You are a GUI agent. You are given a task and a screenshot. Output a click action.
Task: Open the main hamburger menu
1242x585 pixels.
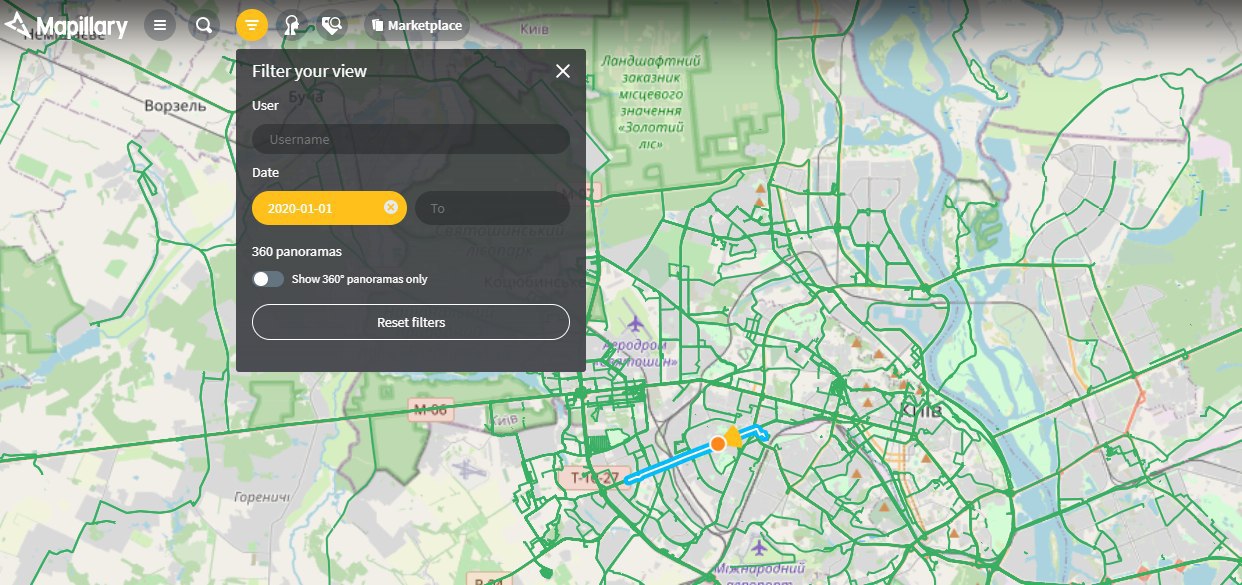160,25
